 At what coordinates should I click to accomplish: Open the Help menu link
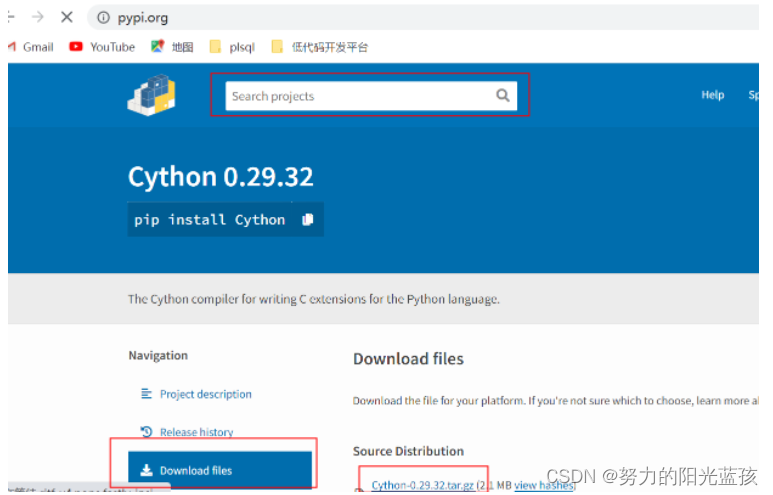click(713, 95)
